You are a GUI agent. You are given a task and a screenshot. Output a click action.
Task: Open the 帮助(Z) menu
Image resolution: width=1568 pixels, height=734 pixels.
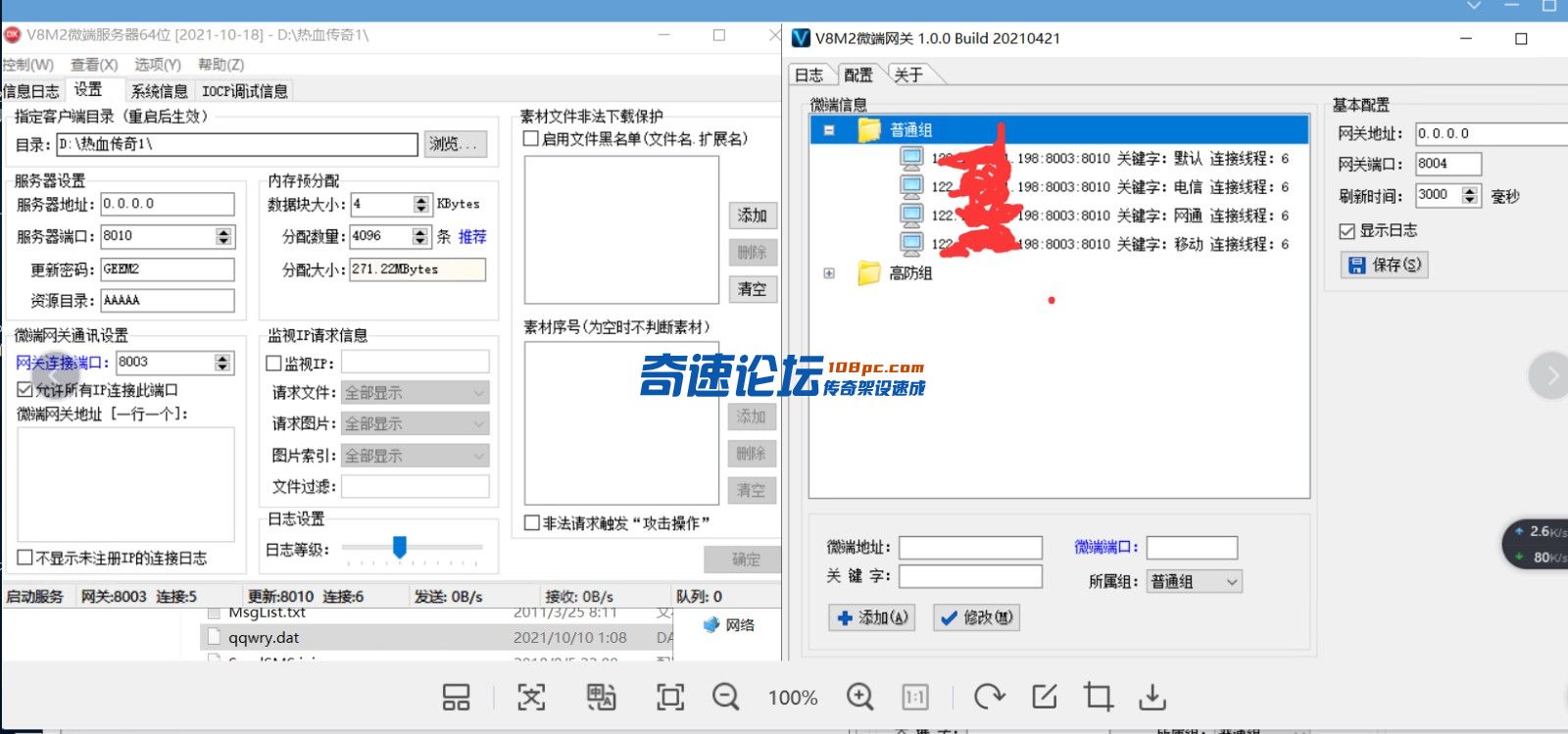click(x=221, y=65)
